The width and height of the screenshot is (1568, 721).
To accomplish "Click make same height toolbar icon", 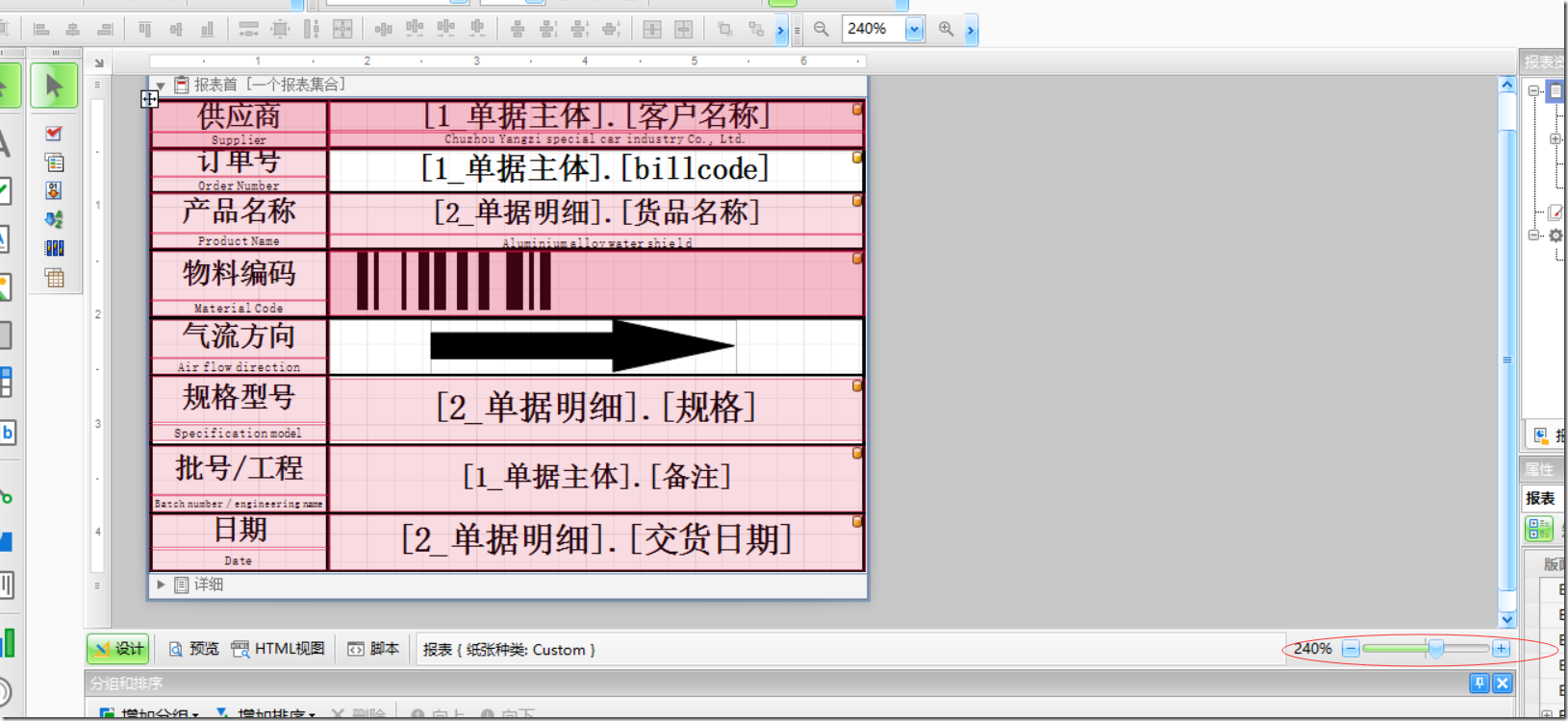I will [x=311, y=30].
